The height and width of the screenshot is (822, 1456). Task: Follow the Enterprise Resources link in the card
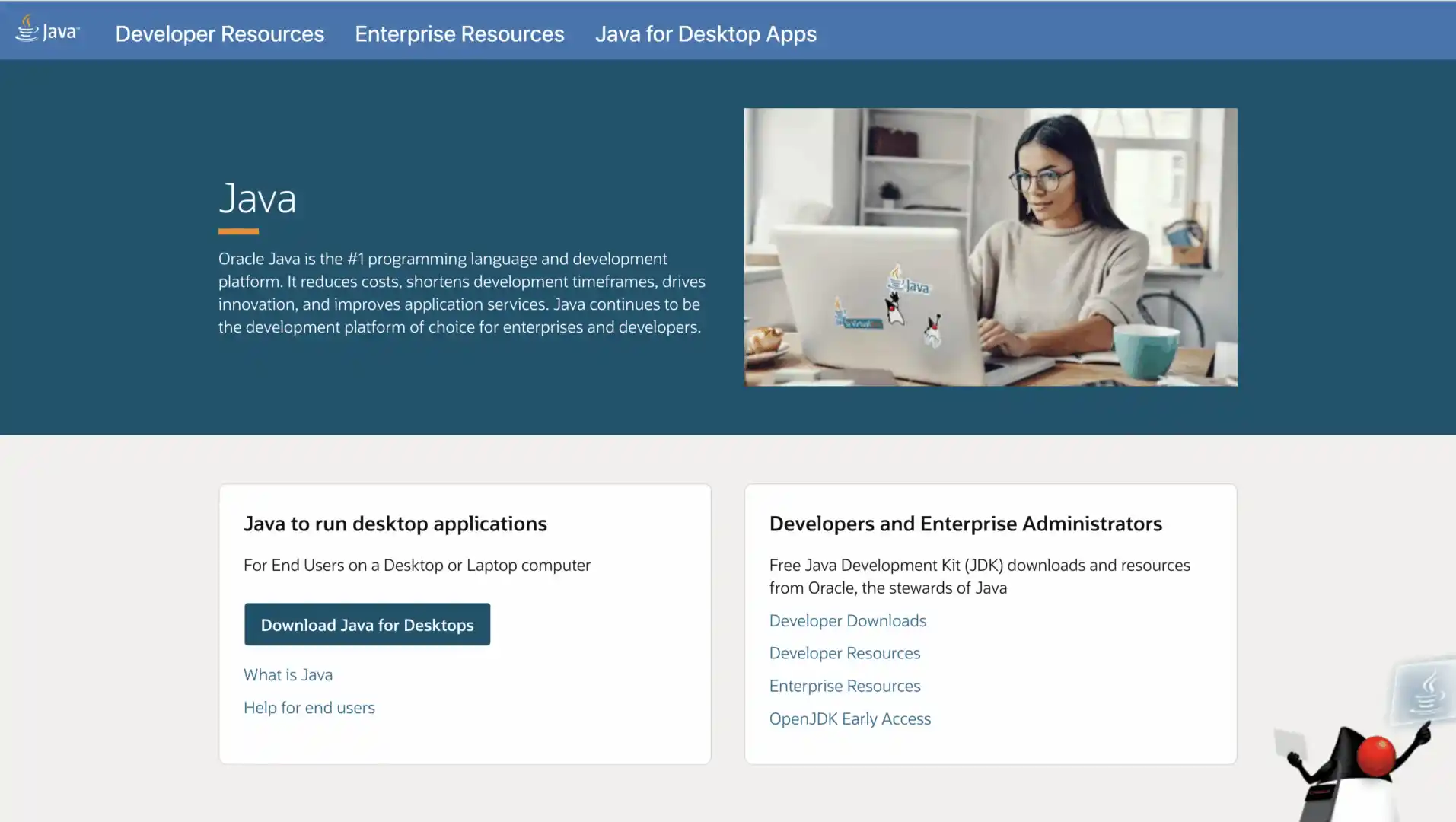click(844, 686)
